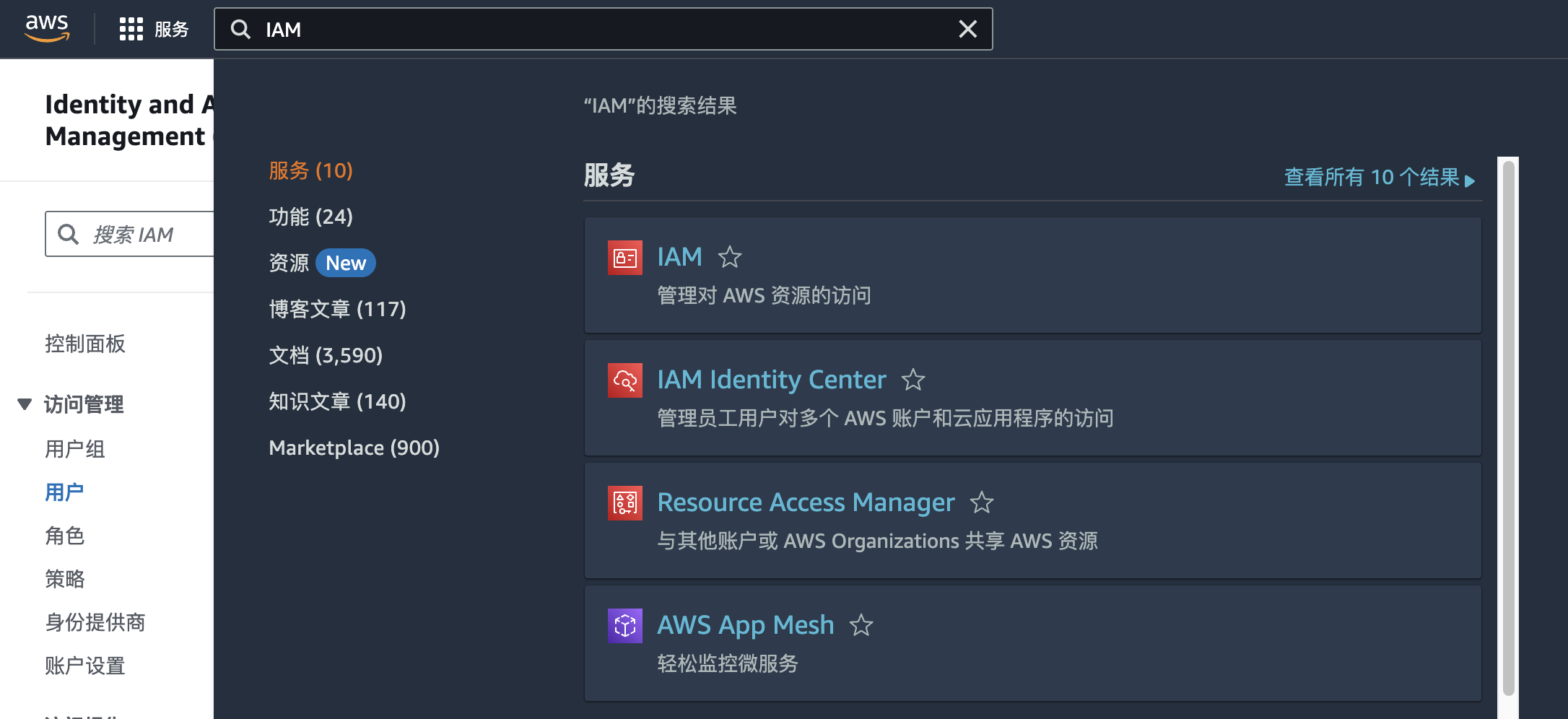Focus the 搜索 IAM sidebar field
1568x719 pixels.
tap(129, 234)
